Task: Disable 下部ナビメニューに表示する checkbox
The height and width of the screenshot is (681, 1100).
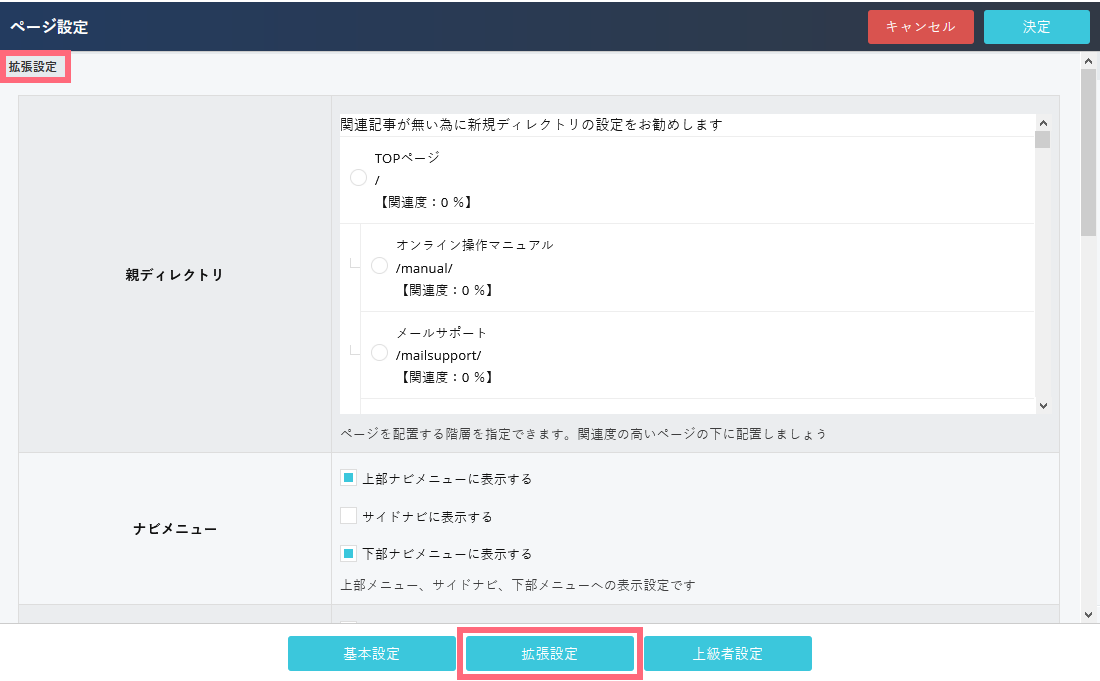Action: (x=348, y=553)
